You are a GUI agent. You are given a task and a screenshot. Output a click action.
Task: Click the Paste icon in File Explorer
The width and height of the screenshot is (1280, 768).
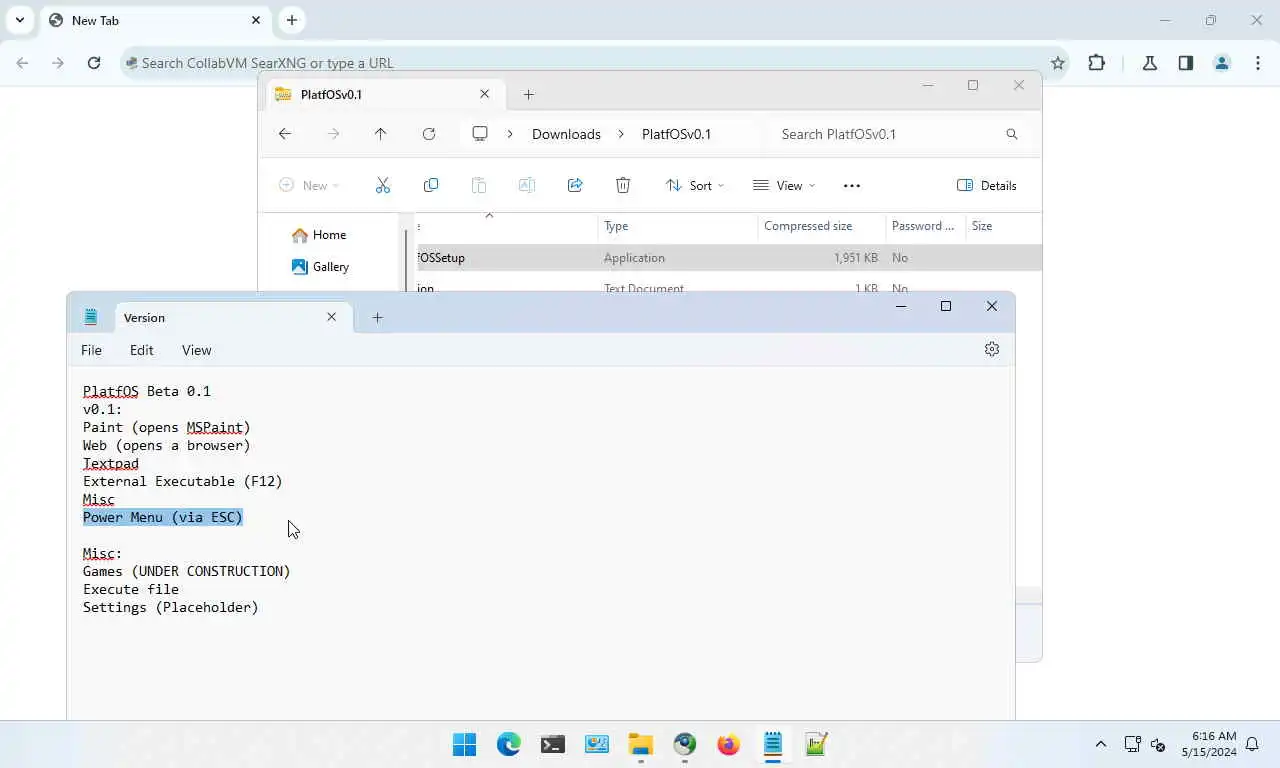tap(479, 185)
